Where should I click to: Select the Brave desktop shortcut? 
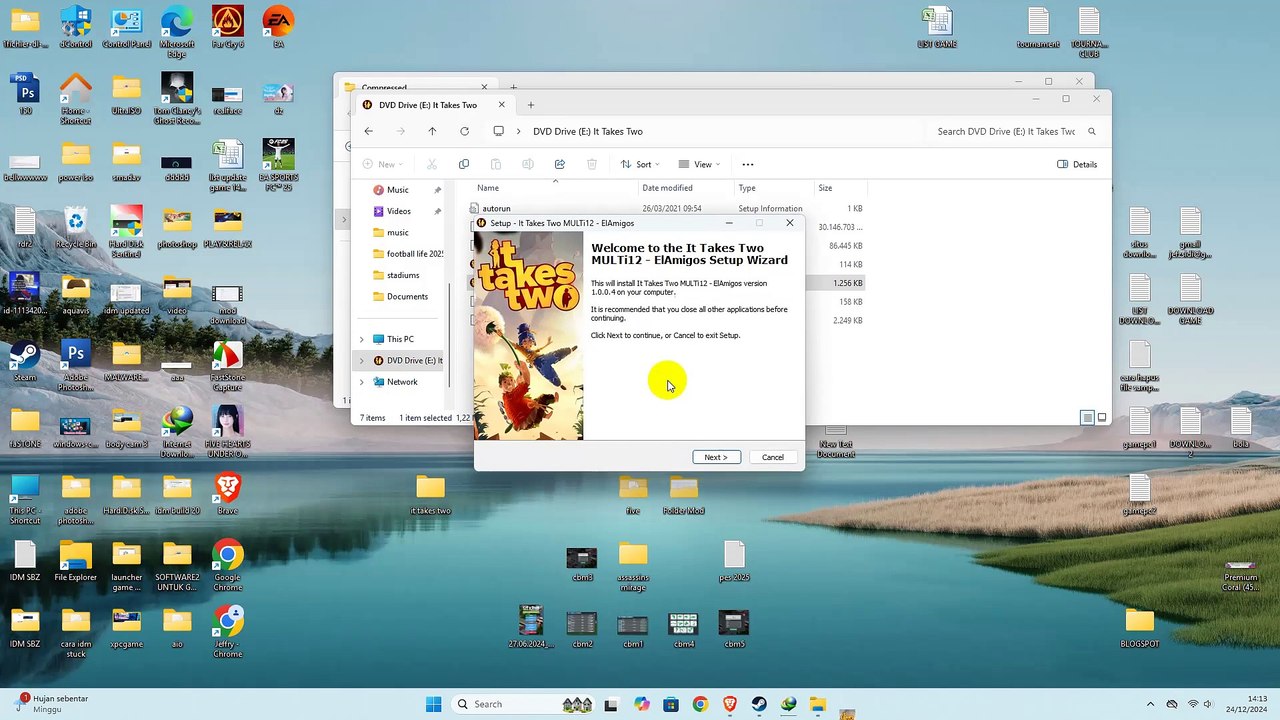click(228, 495)
